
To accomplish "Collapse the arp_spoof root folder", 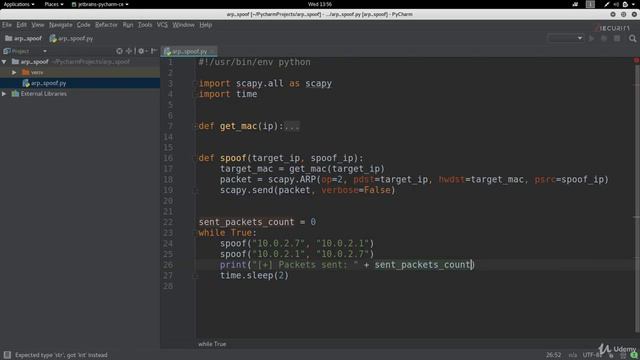I will [4, 62].
